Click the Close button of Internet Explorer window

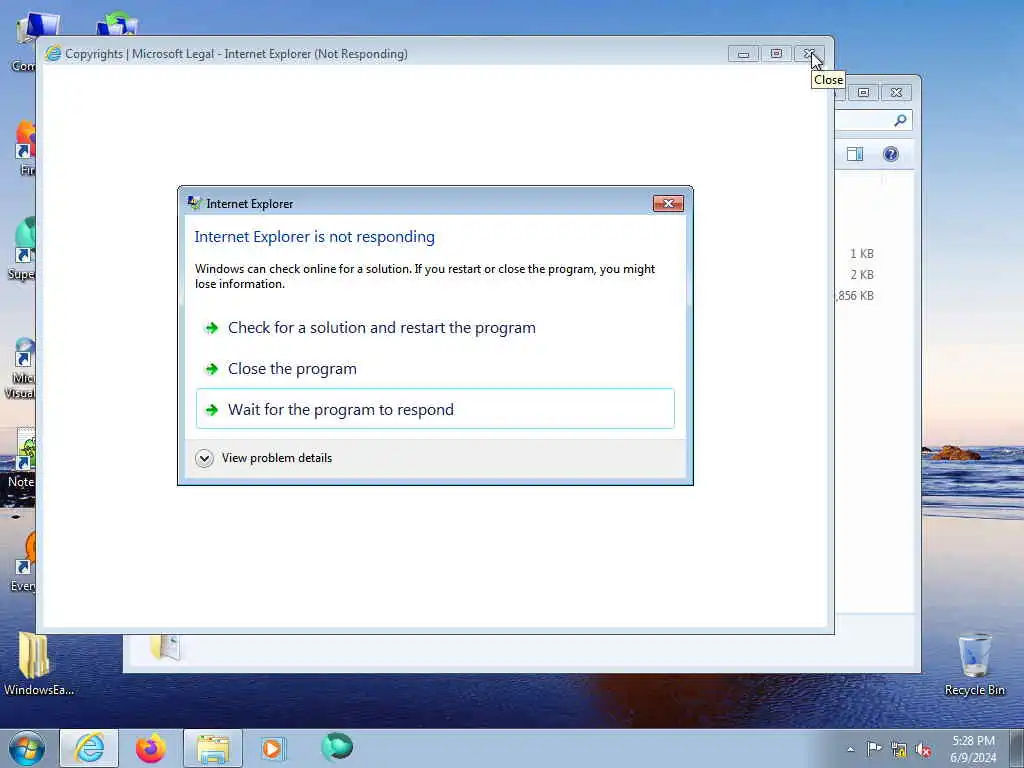[x=810, y=54]
